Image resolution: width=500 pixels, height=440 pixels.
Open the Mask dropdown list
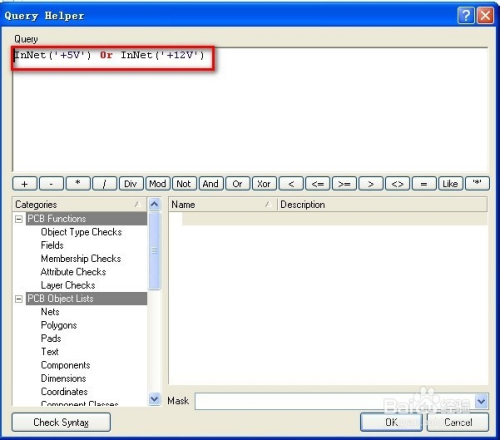click(481, 401)
